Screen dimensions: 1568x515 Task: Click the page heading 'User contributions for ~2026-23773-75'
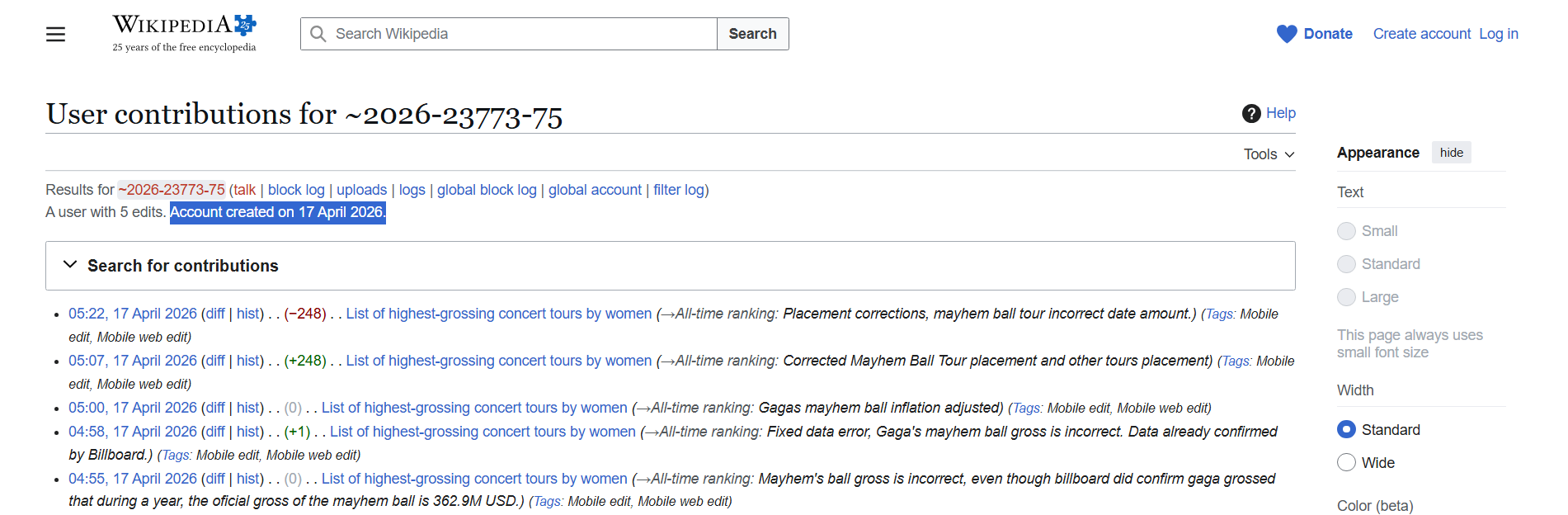pos(304,114)
